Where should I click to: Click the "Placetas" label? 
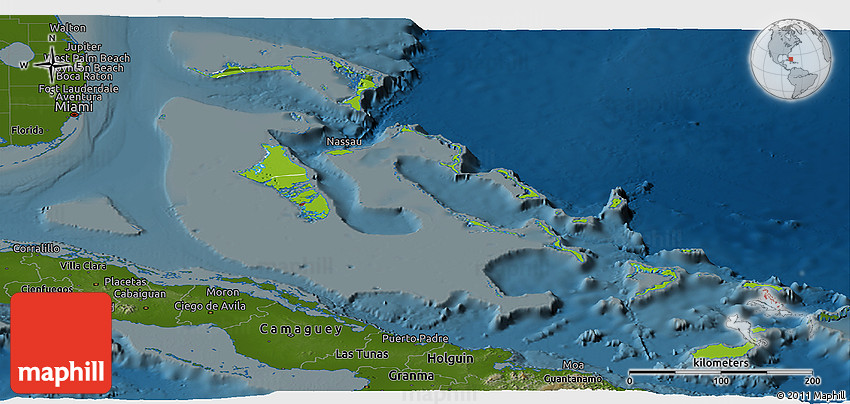[x=125, y=282]
